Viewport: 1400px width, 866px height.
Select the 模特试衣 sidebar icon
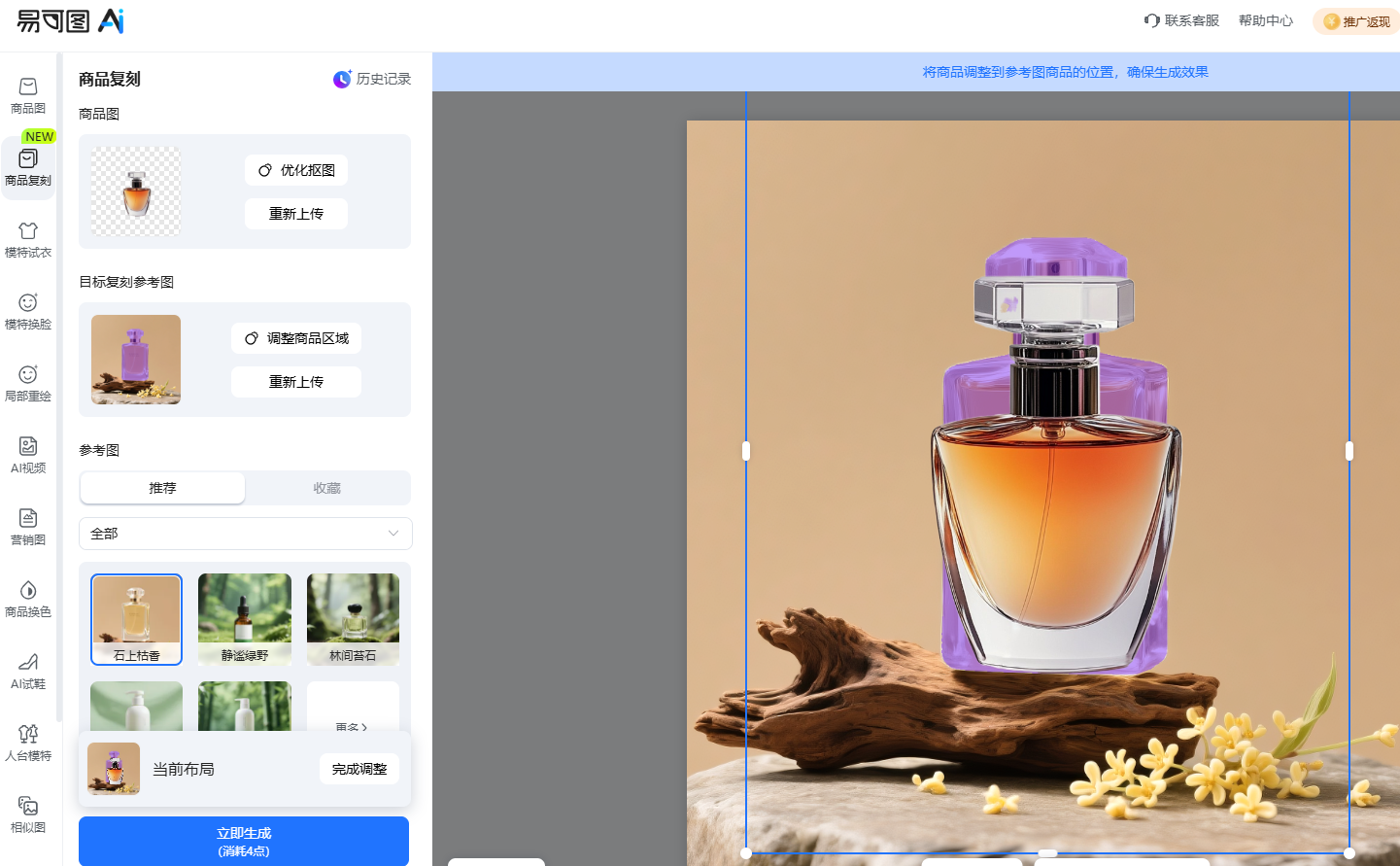tap(28, 239)
